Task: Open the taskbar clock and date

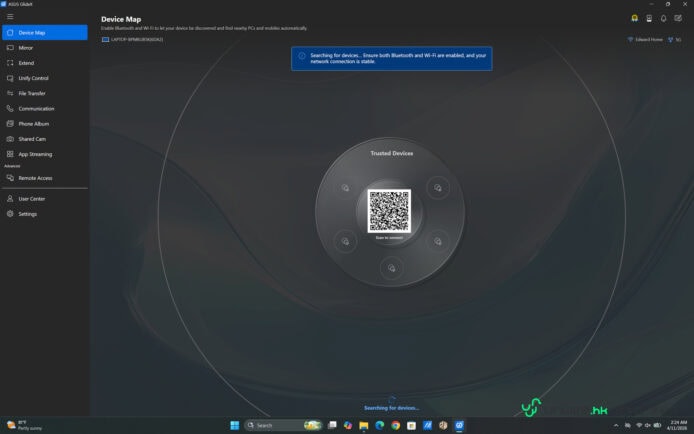Action: click(x=677, y=425)
